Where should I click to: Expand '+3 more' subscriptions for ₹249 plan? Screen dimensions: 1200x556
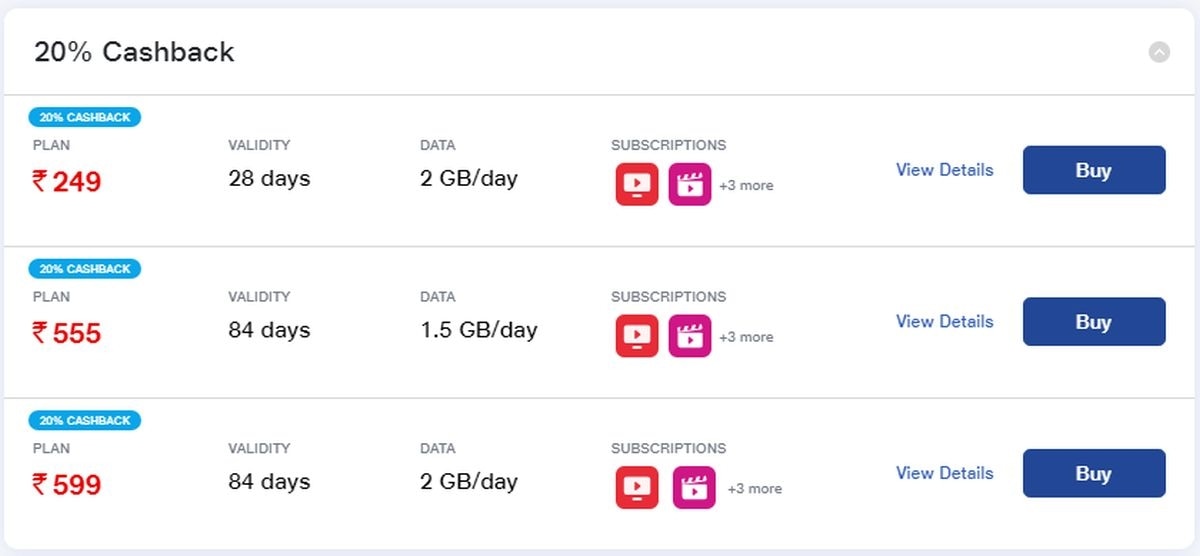tap(746, 185)
